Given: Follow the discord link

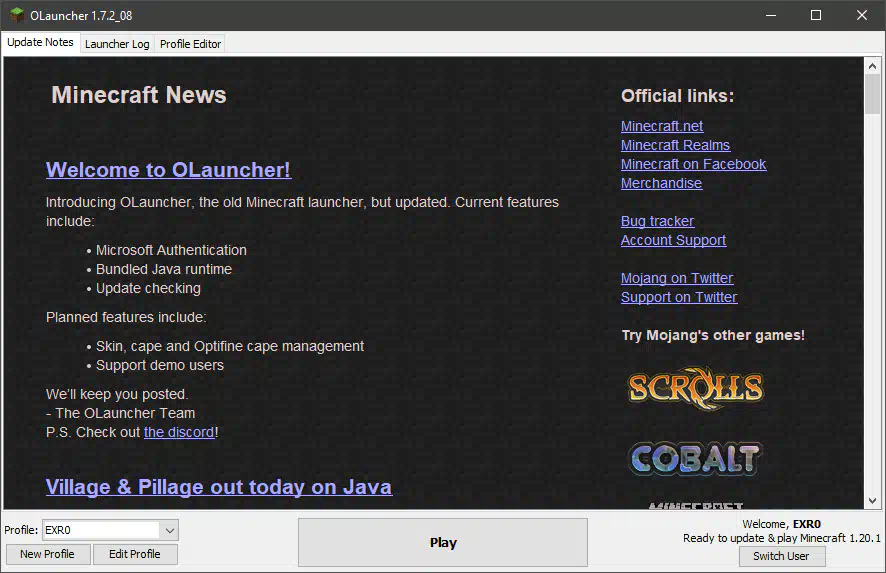Looking at the screenshot, I should click(179, 432).
